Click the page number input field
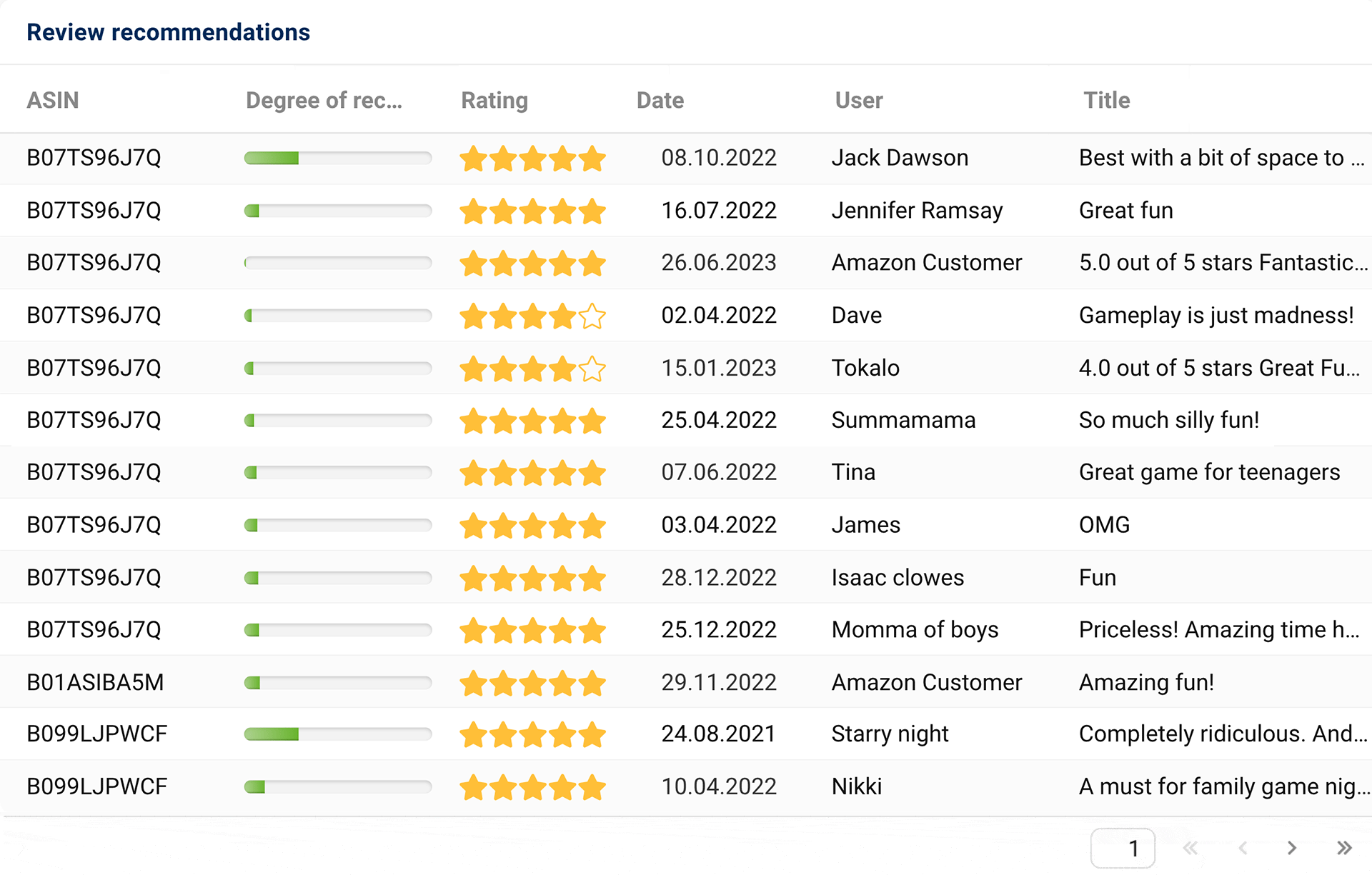The image size is (1372, 875). tap(1123, 848)
